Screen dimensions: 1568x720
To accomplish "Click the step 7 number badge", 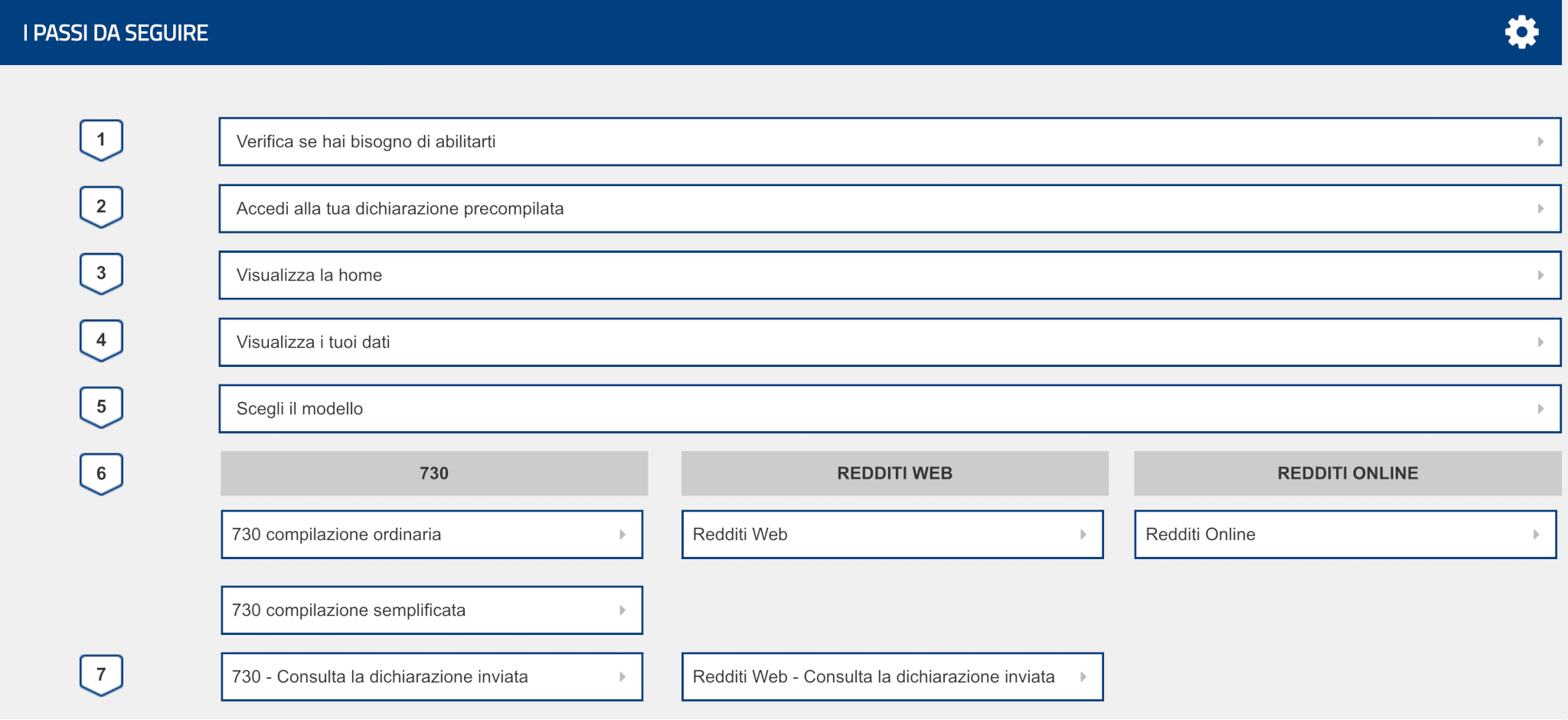I will point(101,675).
